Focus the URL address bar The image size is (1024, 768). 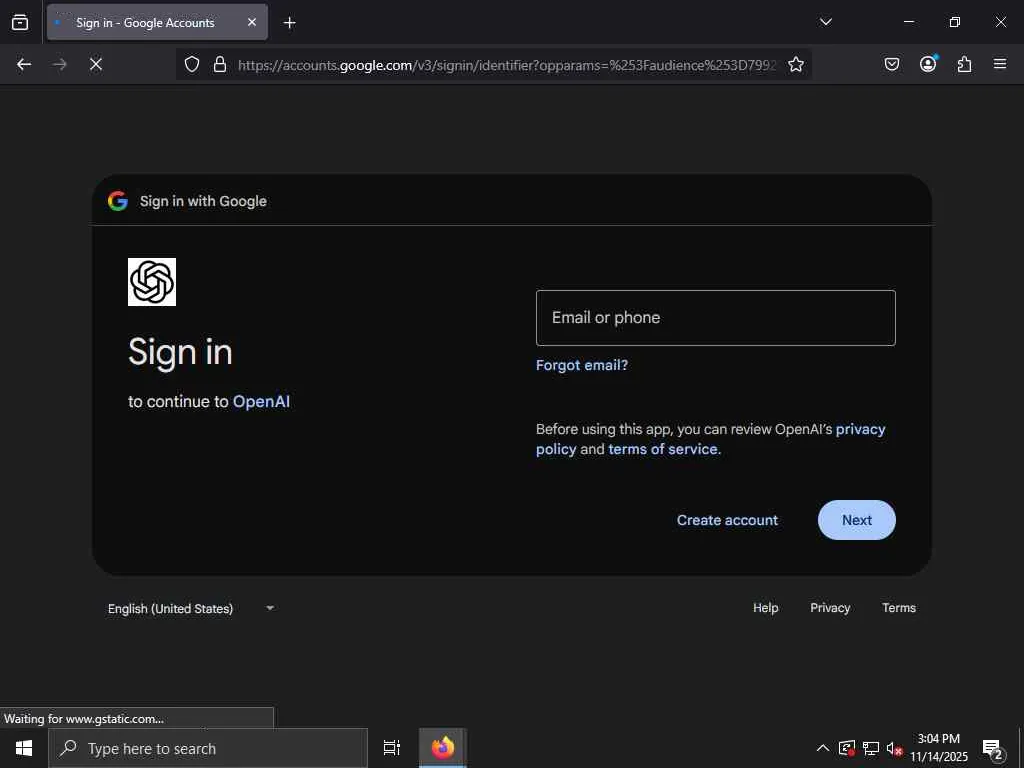tap(507, 65)
